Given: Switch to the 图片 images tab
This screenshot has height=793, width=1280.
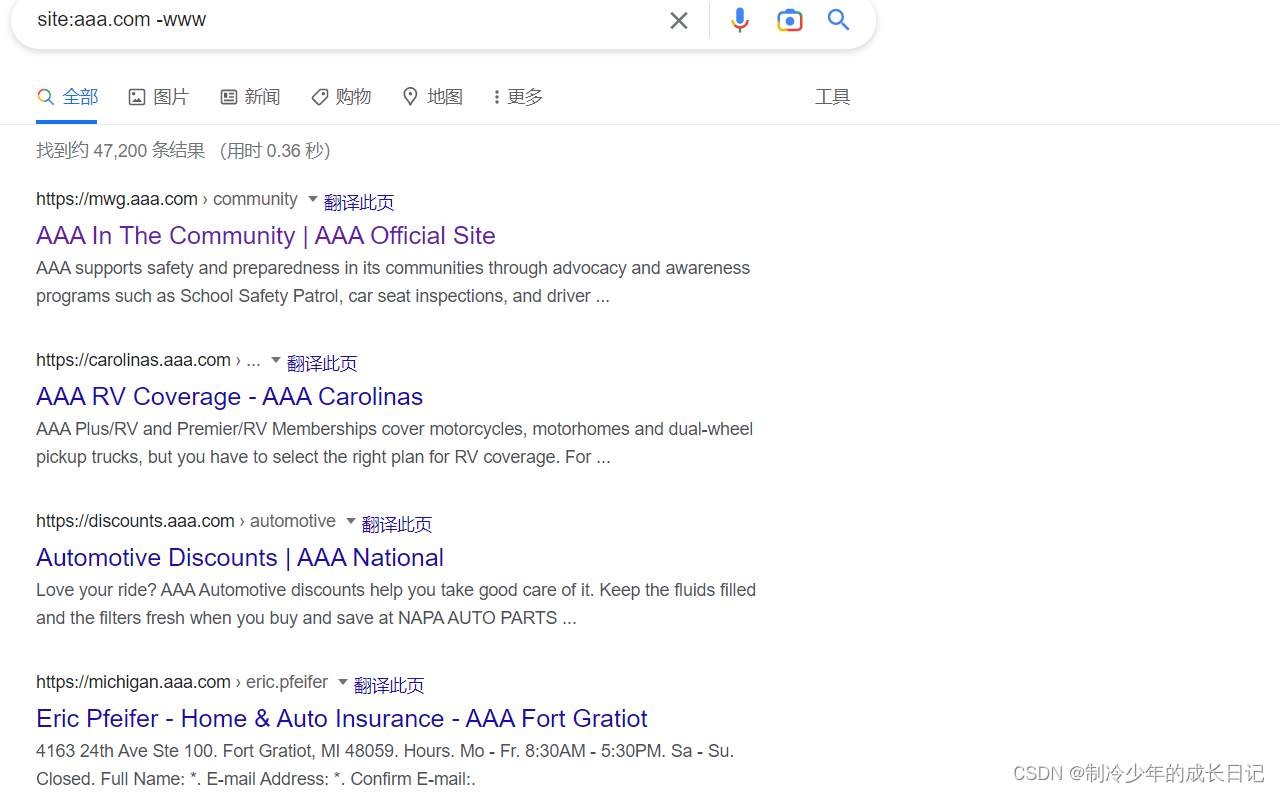Looking at the screenshot, I should point(159,97).
